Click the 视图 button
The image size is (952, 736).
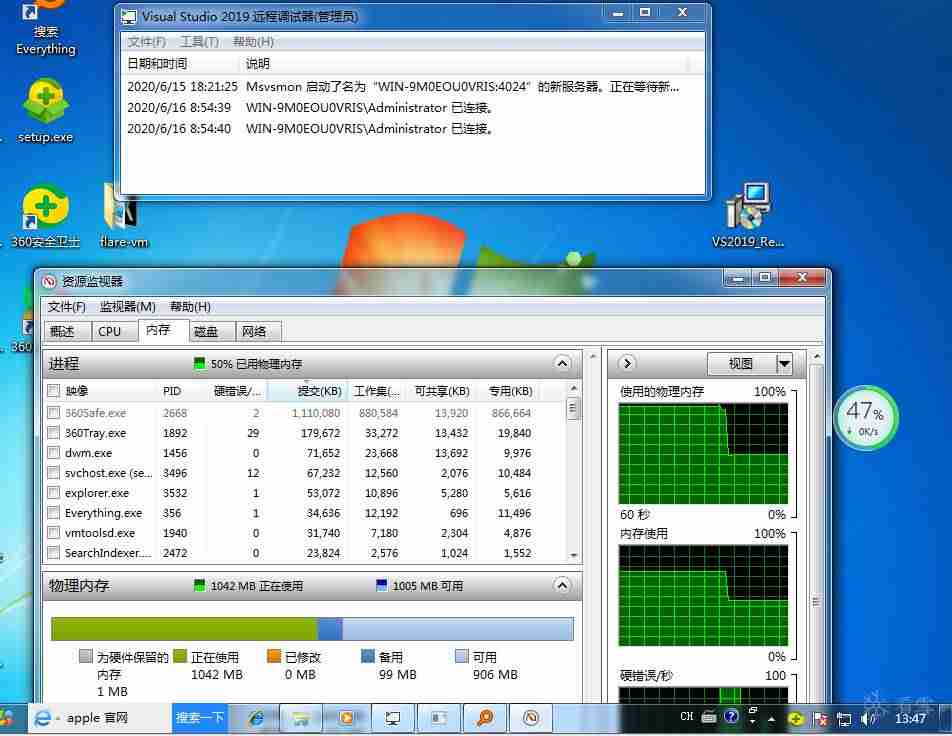742,364
